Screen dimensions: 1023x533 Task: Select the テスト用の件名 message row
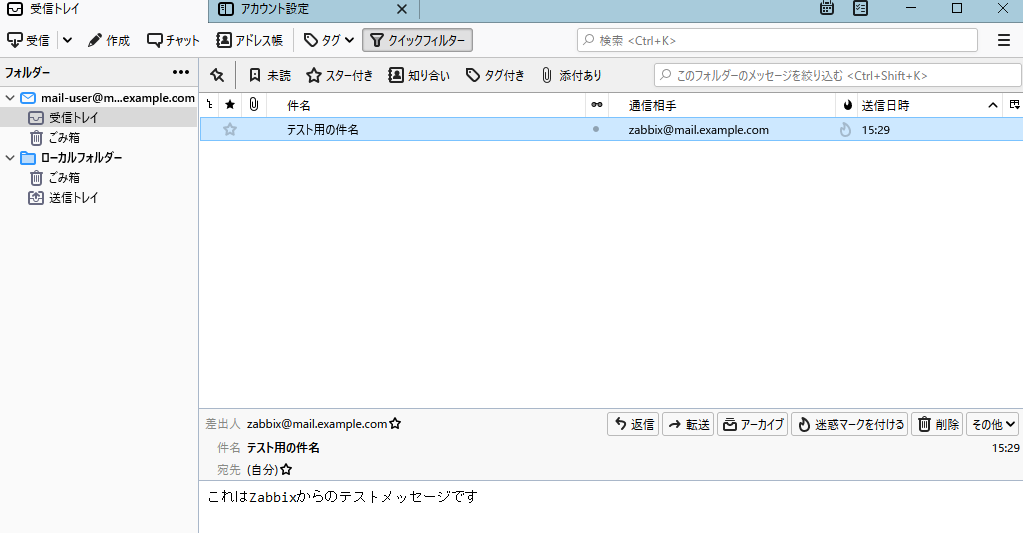pos(611,129)
